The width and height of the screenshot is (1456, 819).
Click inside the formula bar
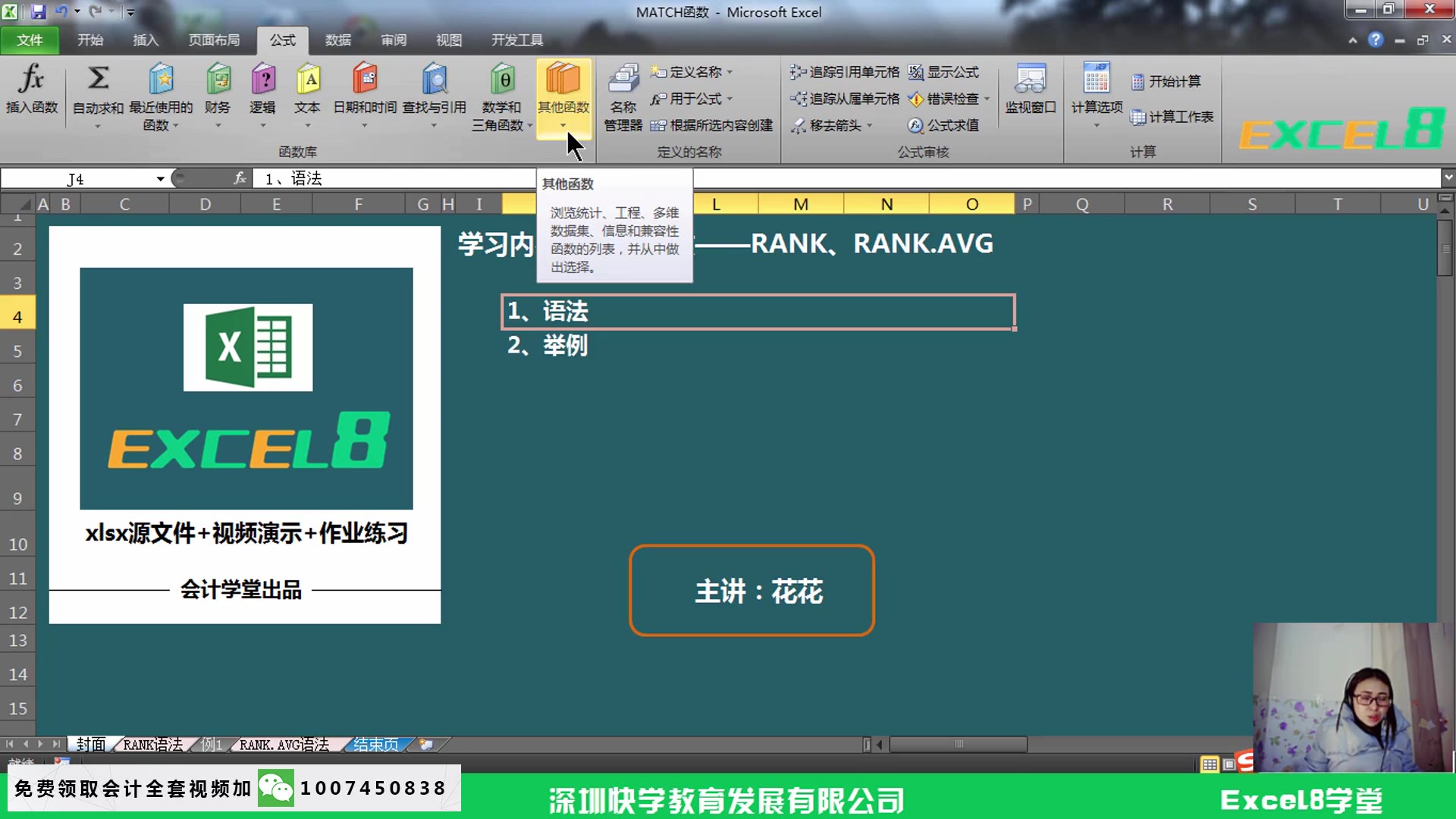455,178
